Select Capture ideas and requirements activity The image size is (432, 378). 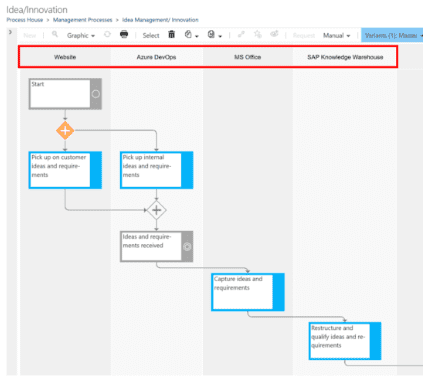tap(248, 292)
